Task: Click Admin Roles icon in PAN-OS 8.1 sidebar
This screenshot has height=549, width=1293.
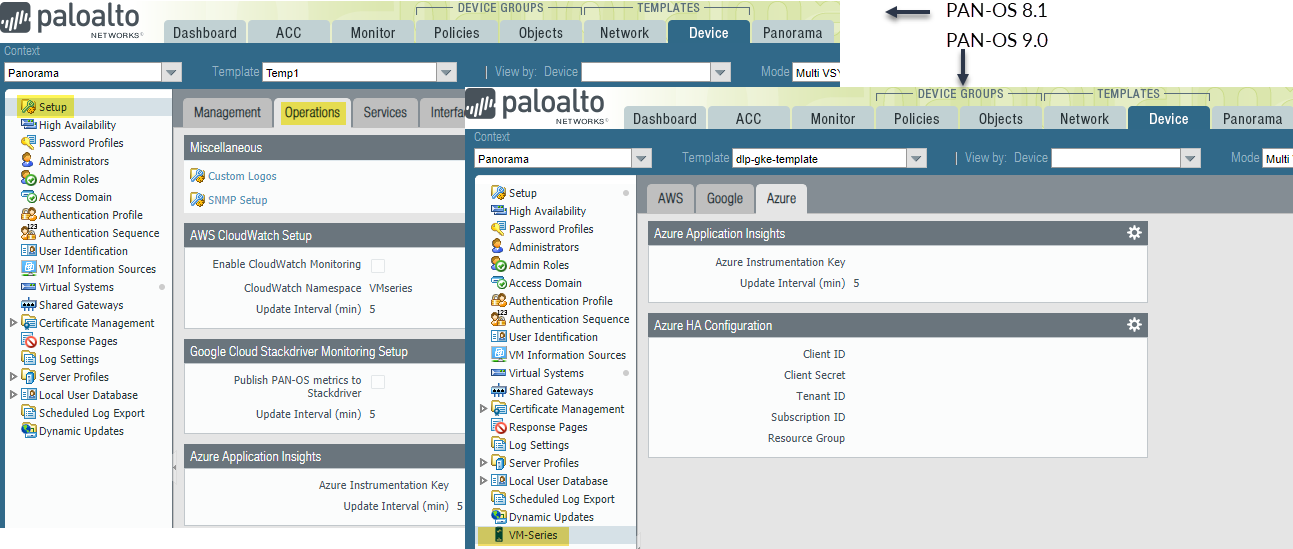Action: click(x=29, y=179)
